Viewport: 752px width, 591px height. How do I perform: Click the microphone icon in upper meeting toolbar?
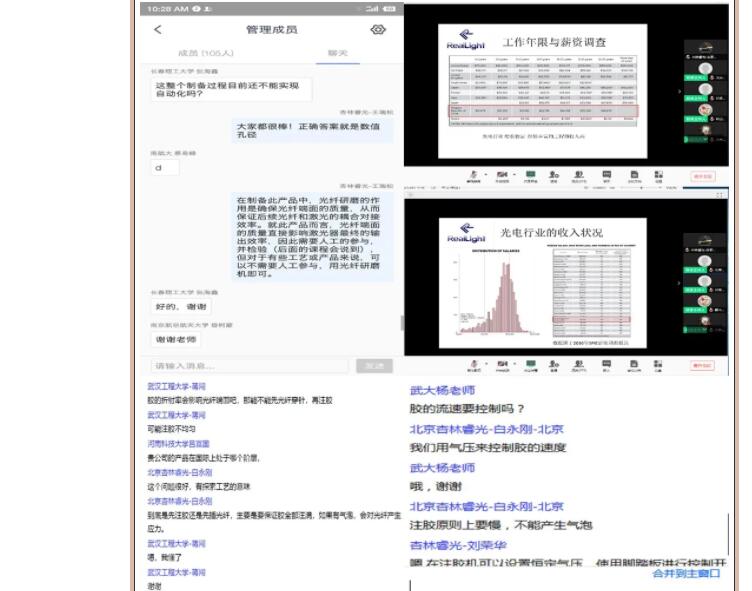(473, 174)
